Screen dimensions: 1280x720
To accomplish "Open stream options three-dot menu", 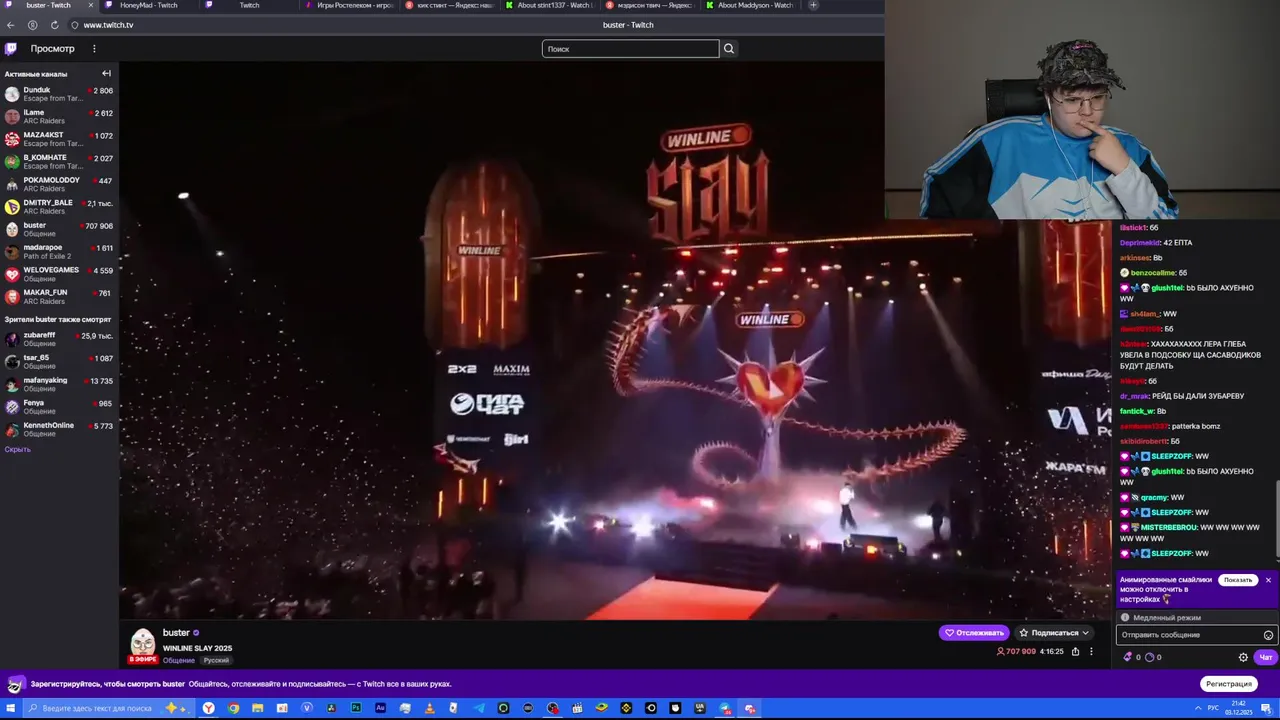I will [x=1091, y=651].
